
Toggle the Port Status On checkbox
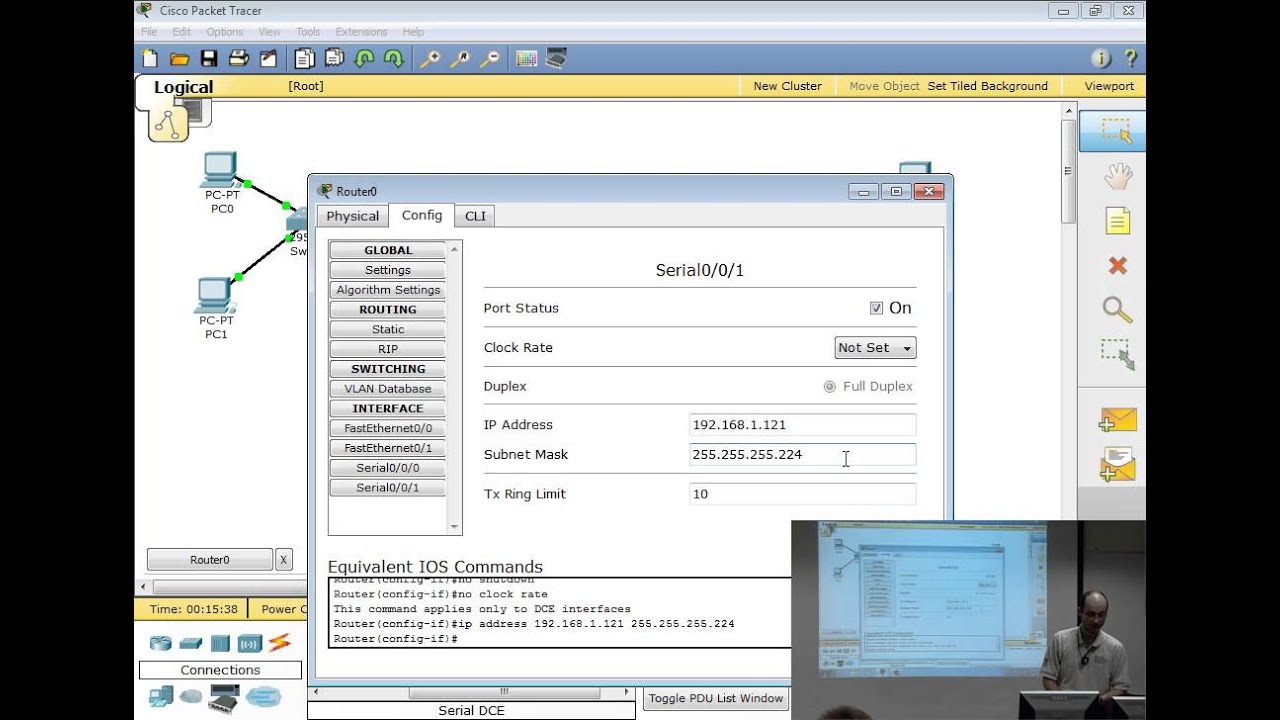(x=876, y=308)
